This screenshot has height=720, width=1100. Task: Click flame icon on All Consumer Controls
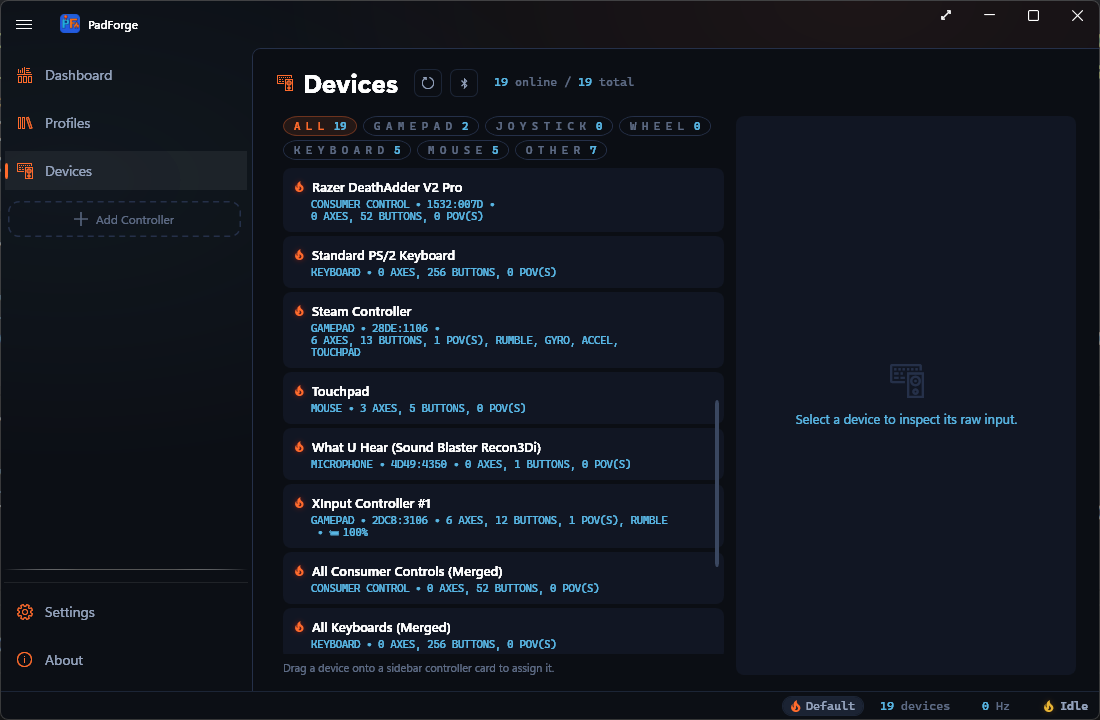300,571
